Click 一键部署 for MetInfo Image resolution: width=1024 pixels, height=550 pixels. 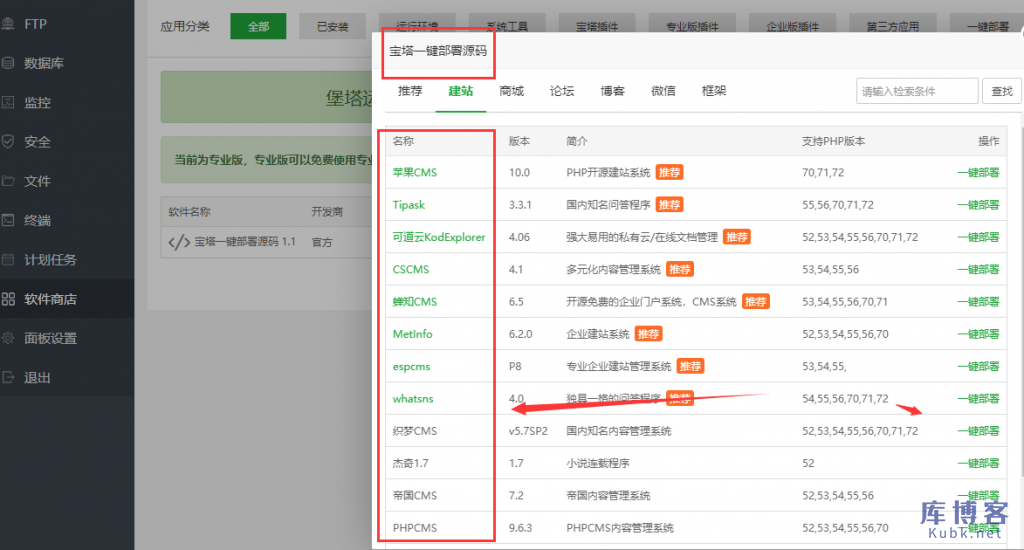[x=978, y=334]
